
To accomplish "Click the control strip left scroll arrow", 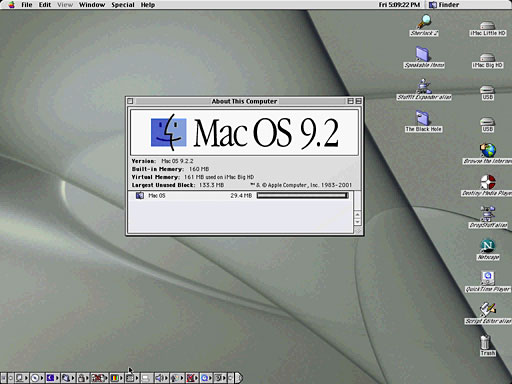I will coord(10,378).
